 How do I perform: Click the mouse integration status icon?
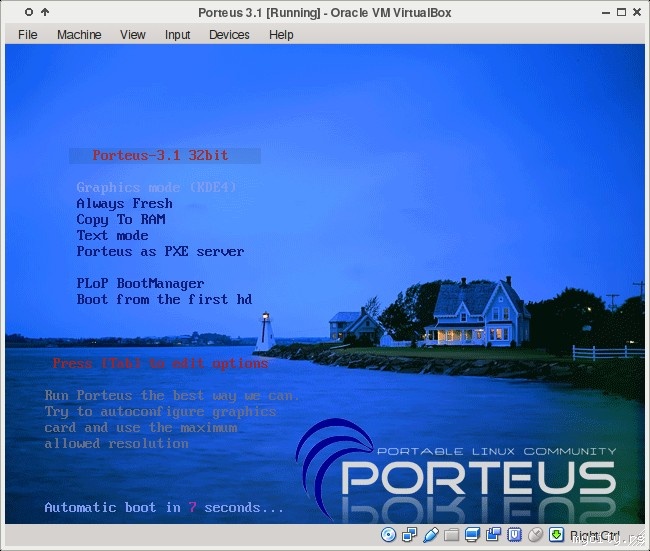click(x=535, y=535)
